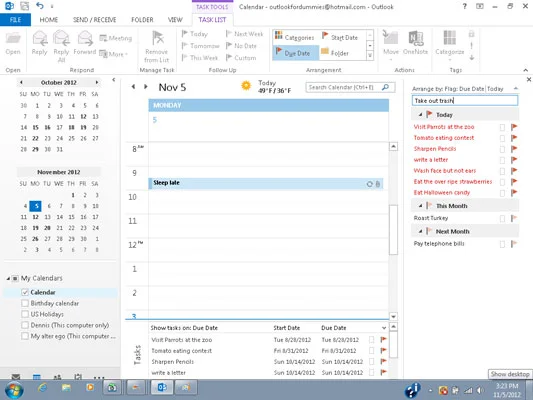Flag task for Tomorrow follow up
Viewport: 533px width, 400px height.
pos(201,46)
